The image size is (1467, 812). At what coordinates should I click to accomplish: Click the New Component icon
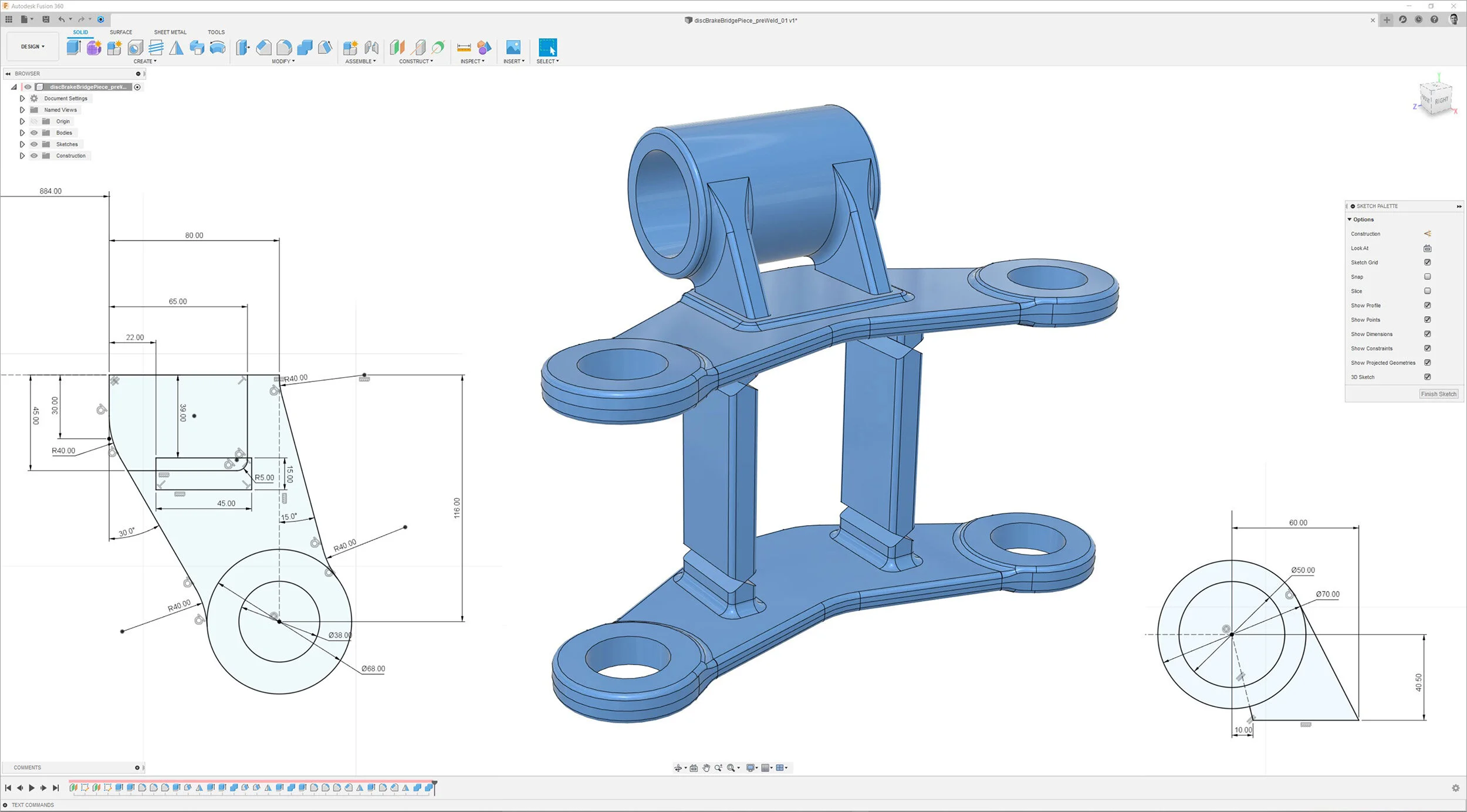(350, 48)
